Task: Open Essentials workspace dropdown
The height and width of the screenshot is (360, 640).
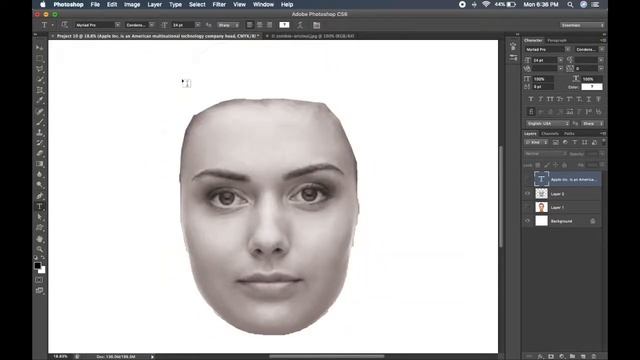Action: tap(582, 25)
